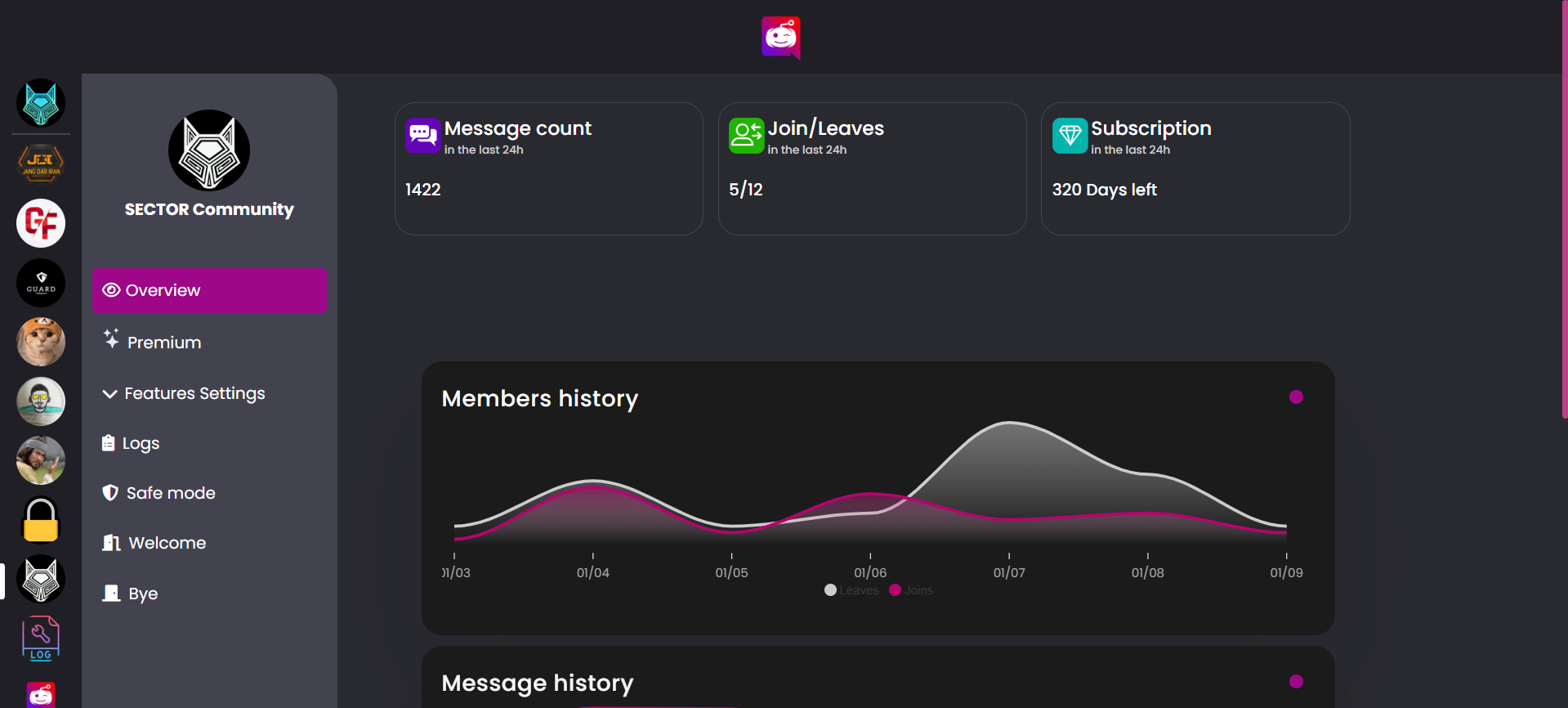Open the Overview menu item
The height and width of the screenshot is (708, 1568).
pyautogui.click(x=209, y=290)
